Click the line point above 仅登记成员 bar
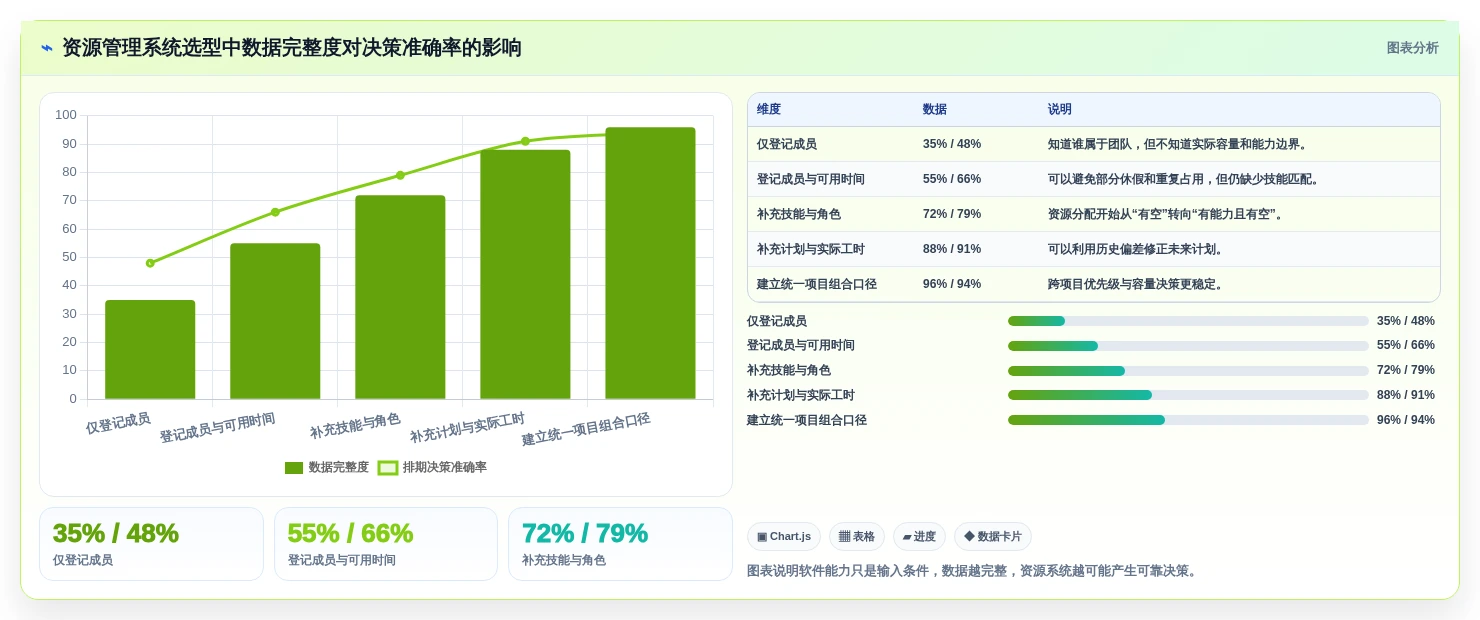The image size is (1480, 620). (150, 263)
